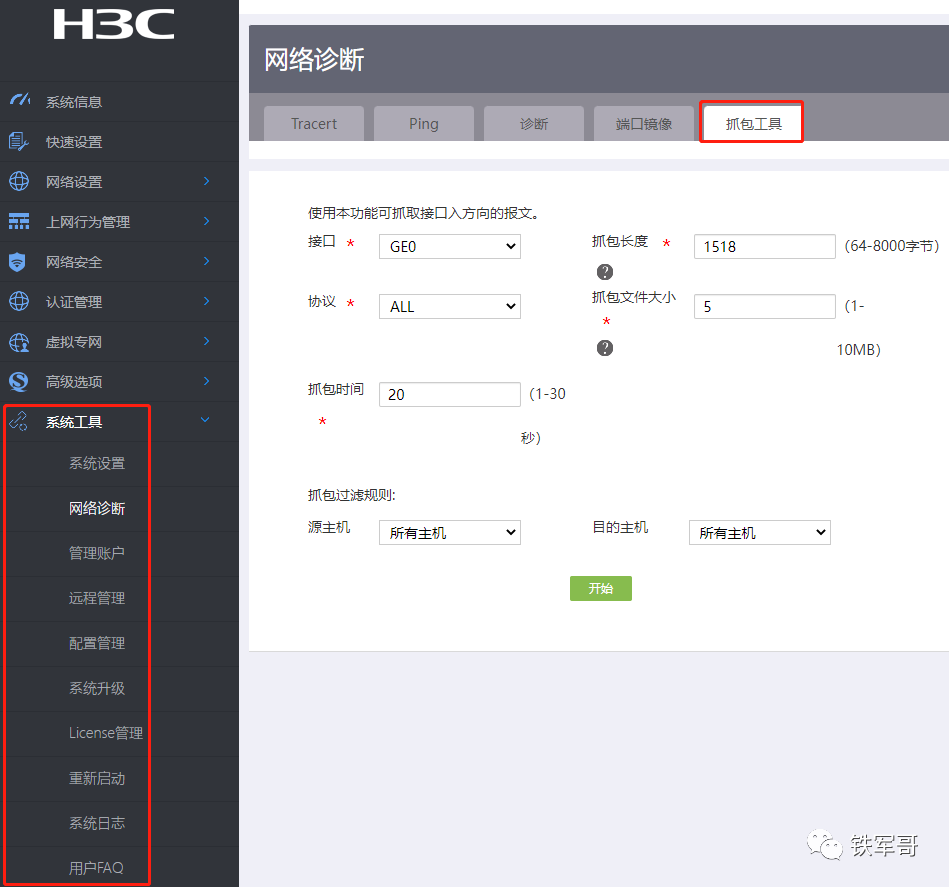Image resolution: width=949 pixels, height=887 pixels.
Task: Switch to the Ping tab
Action: coord(423,124)
